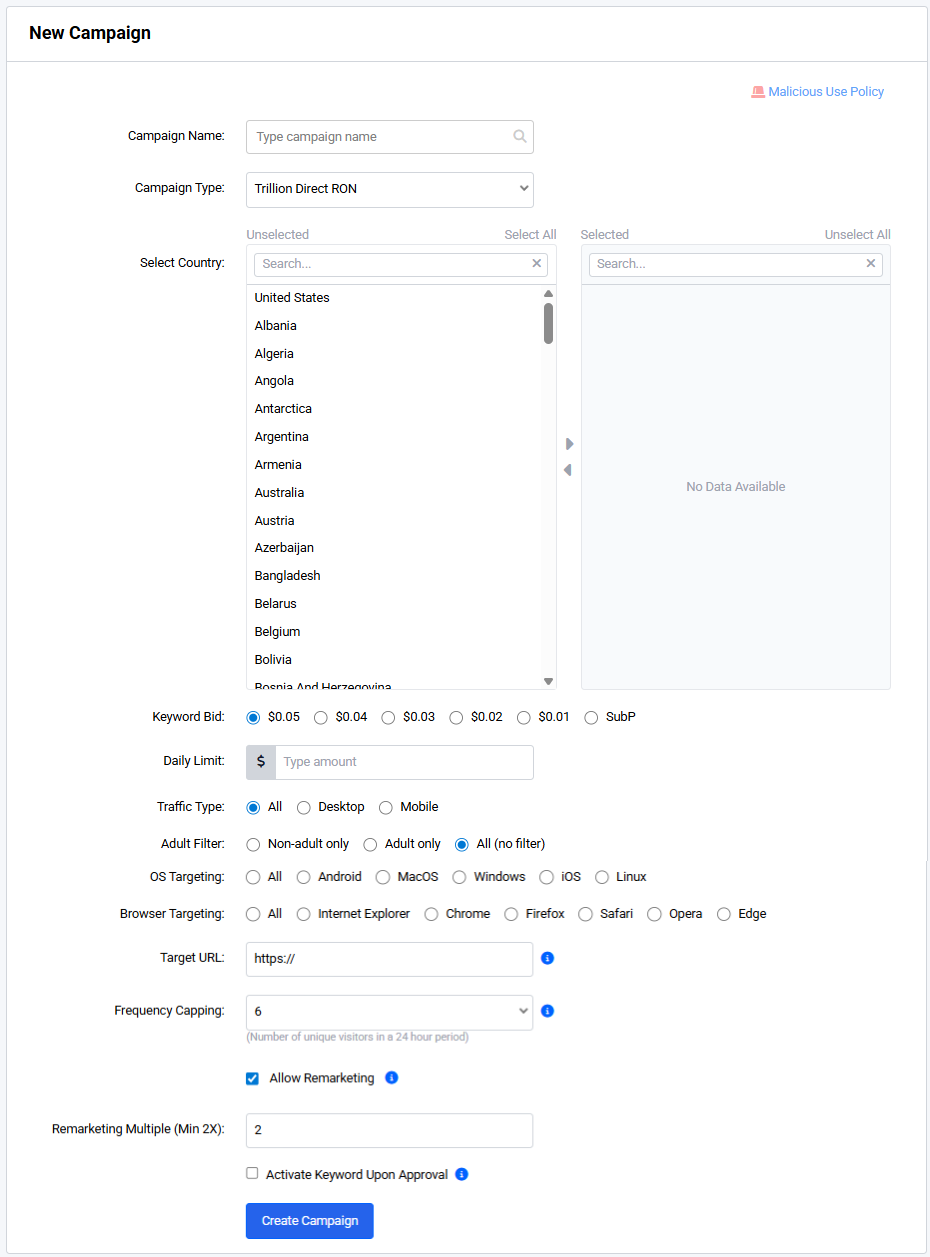Image resolution: width=930 pixels, height=1257 pixels.
Task: Choose Mobile traffic type
Action: point(386,807)
